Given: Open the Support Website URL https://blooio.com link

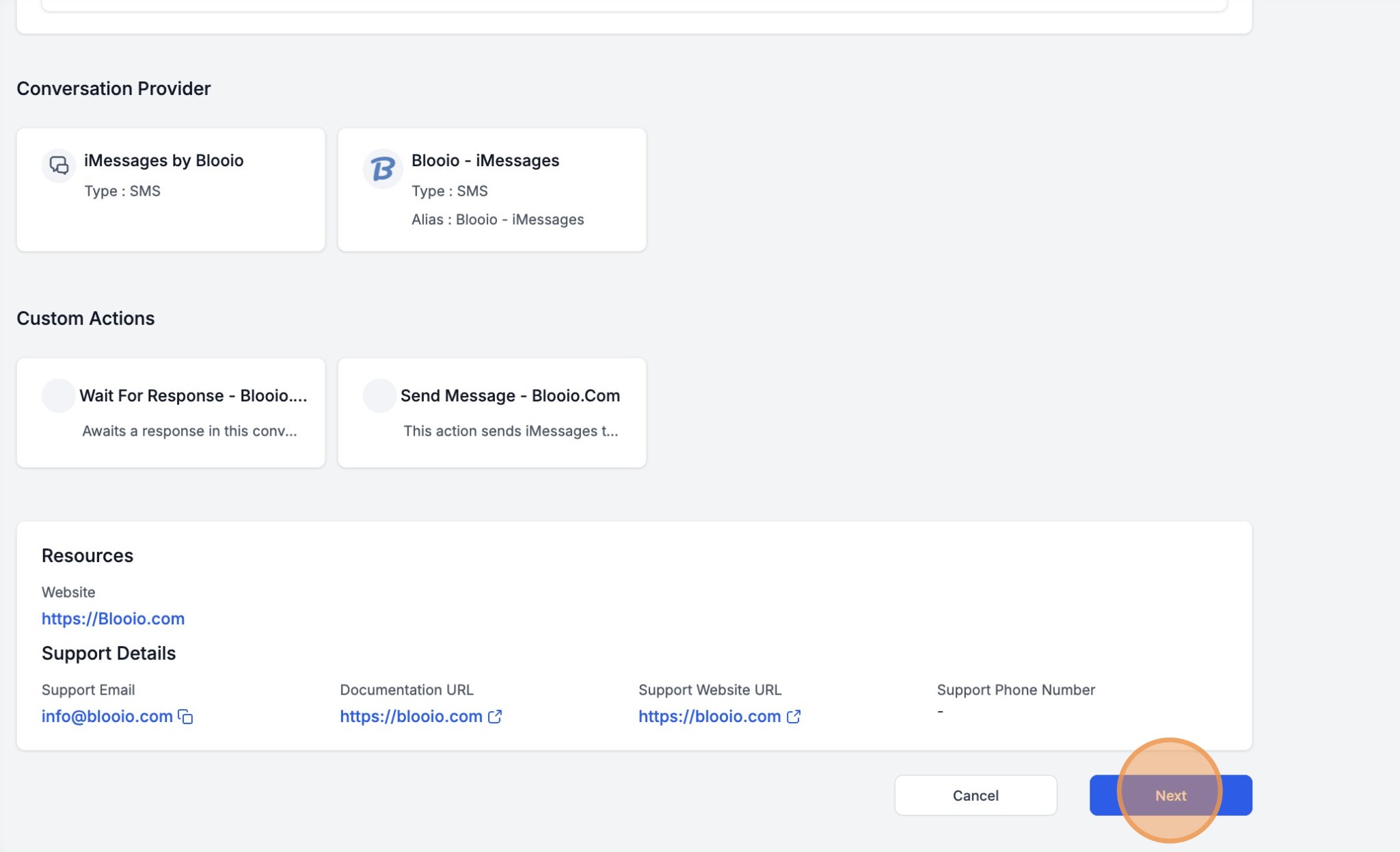Looking at the screenshot, I should (x=710, y=717).
